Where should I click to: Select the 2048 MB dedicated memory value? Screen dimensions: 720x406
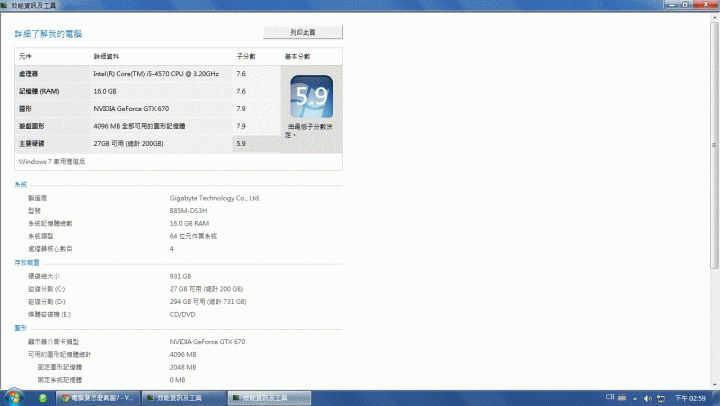pos(183,367)
